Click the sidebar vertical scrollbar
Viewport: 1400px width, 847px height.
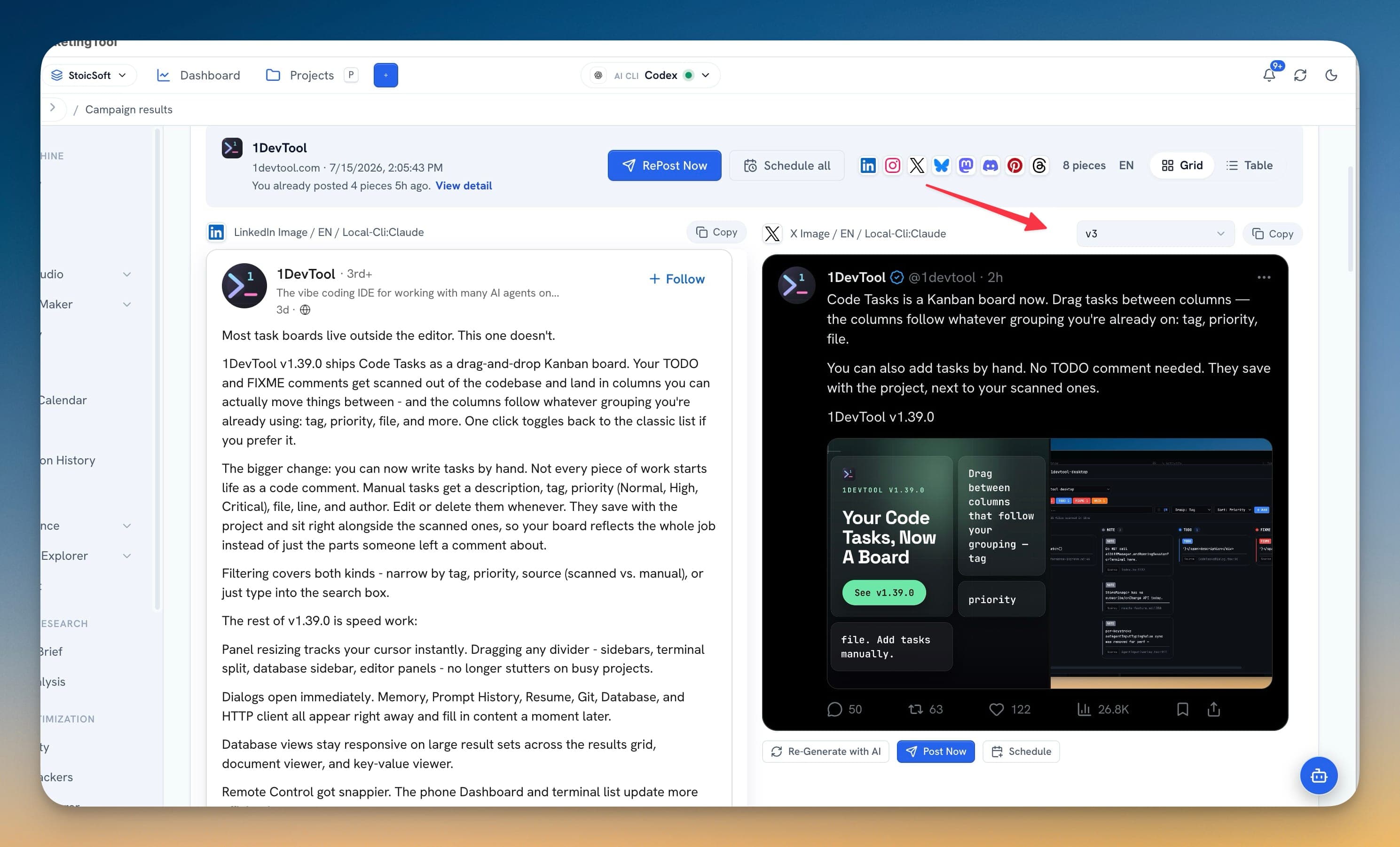point(157,369)
